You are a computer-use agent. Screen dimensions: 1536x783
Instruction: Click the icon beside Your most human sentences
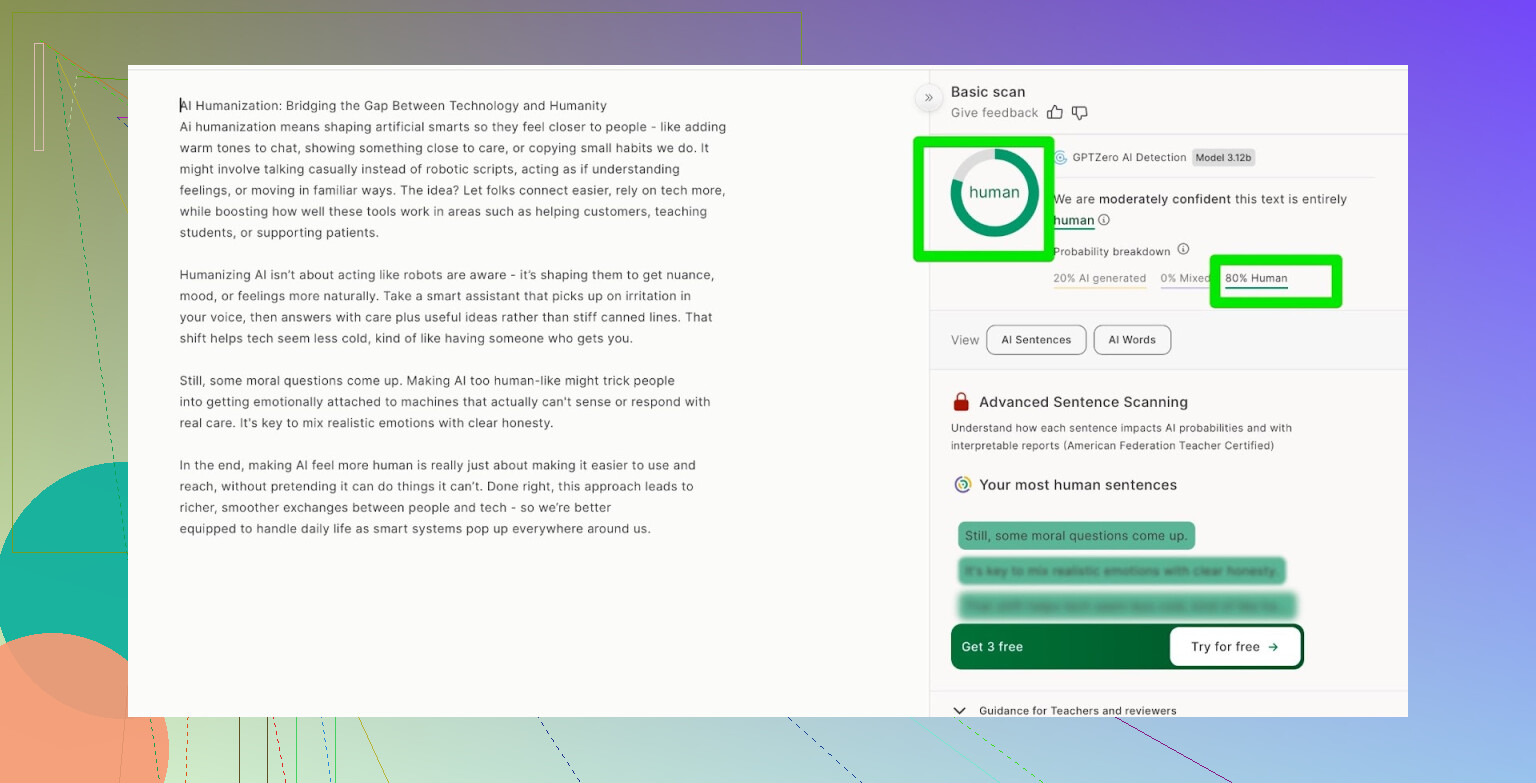(962, 485)
